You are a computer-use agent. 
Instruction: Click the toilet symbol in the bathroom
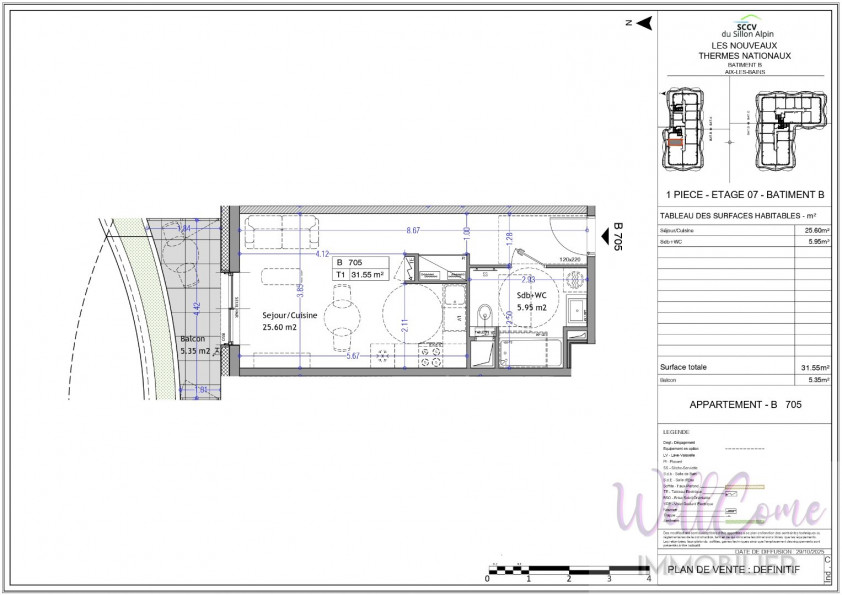click(x=484, y=311)
